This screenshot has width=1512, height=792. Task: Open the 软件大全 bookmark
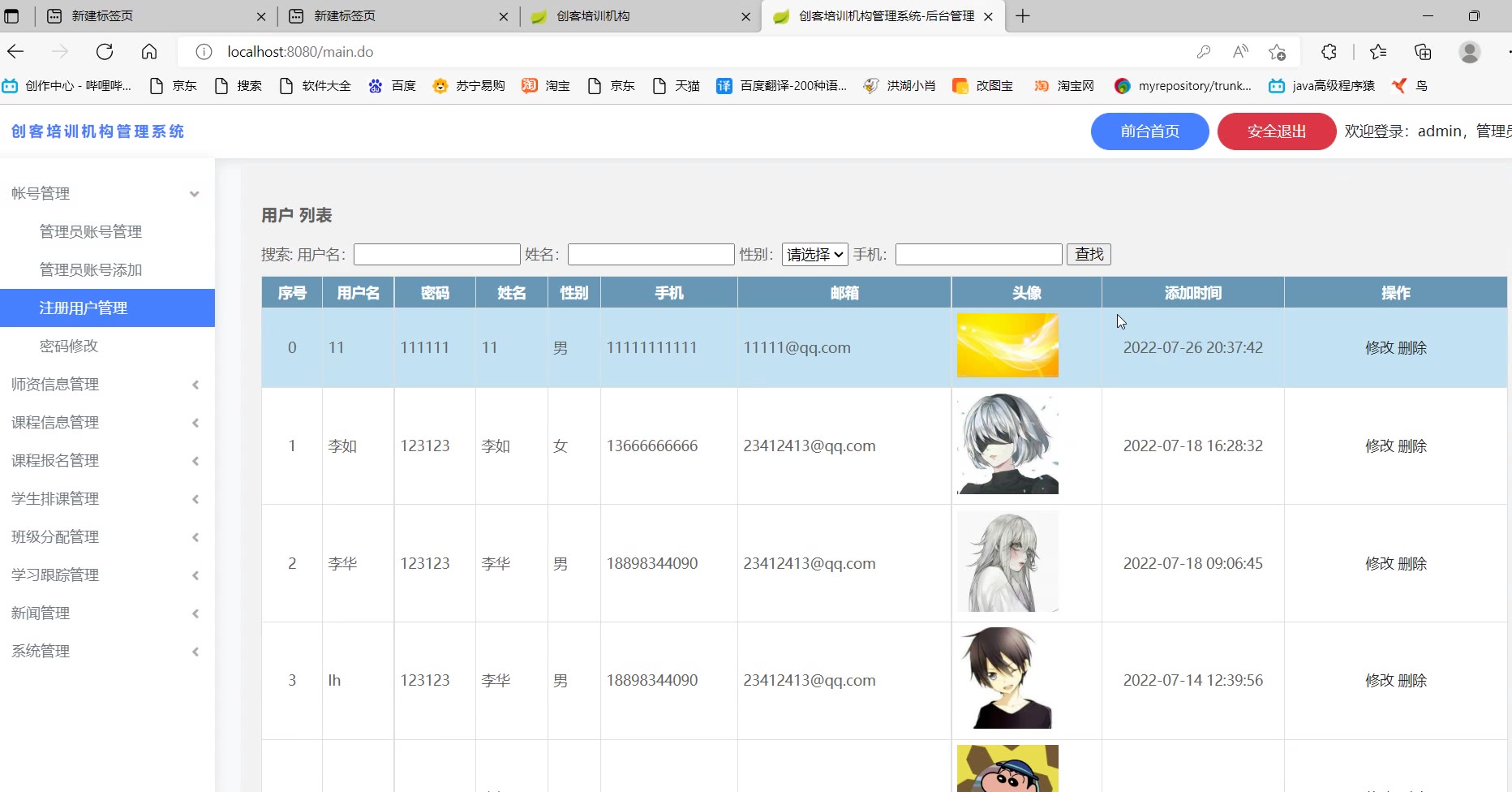315,86
